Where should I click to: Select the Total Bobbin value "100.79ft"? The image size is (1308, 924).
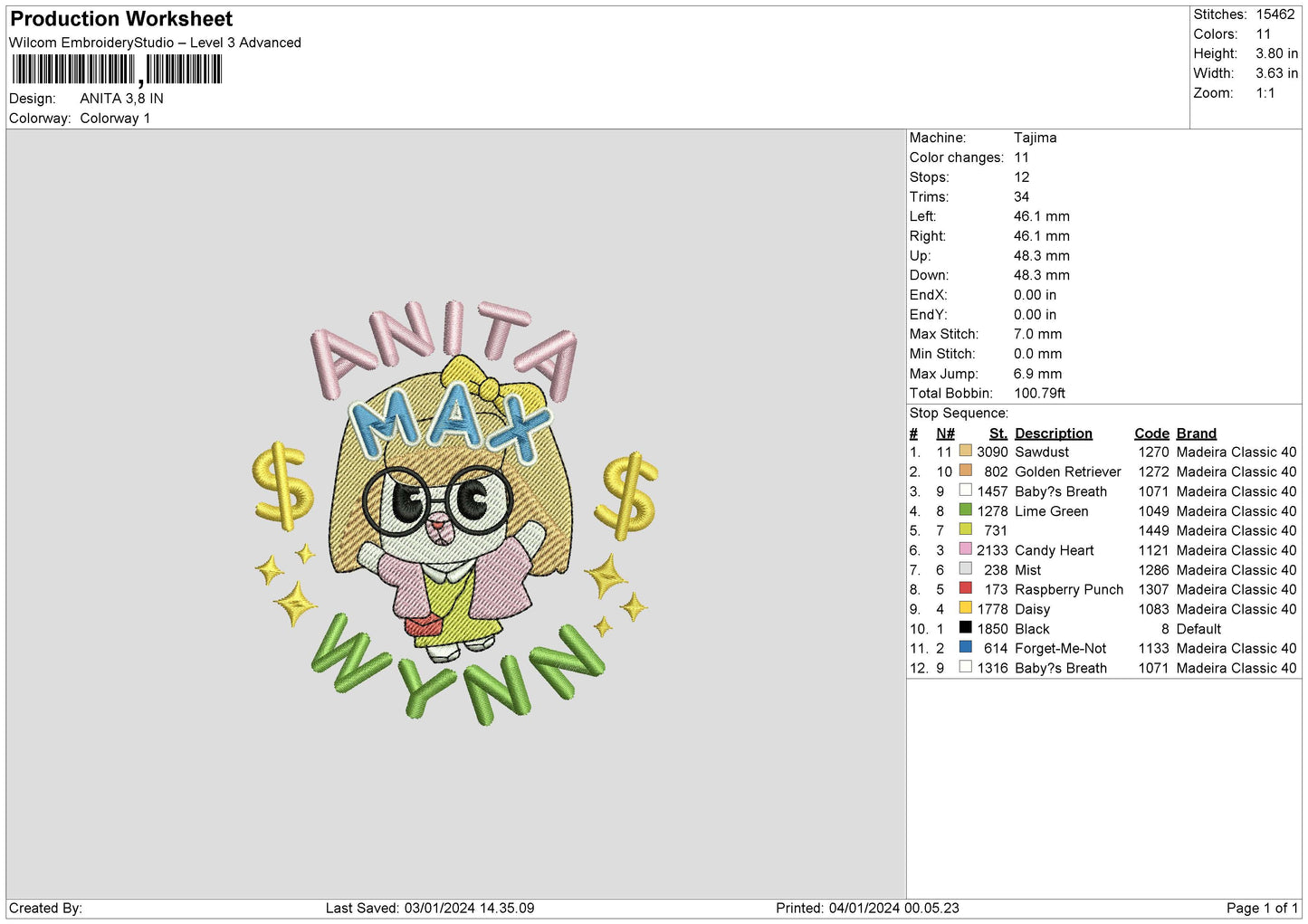click(x=1039, y=393)
